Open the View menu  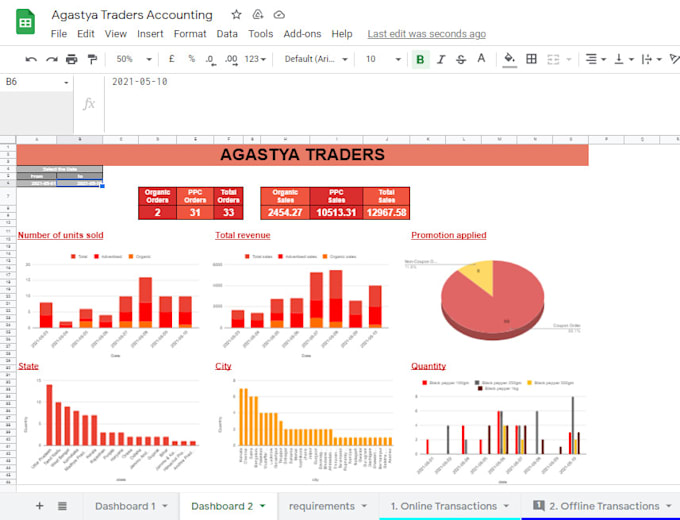pos(115,34)
